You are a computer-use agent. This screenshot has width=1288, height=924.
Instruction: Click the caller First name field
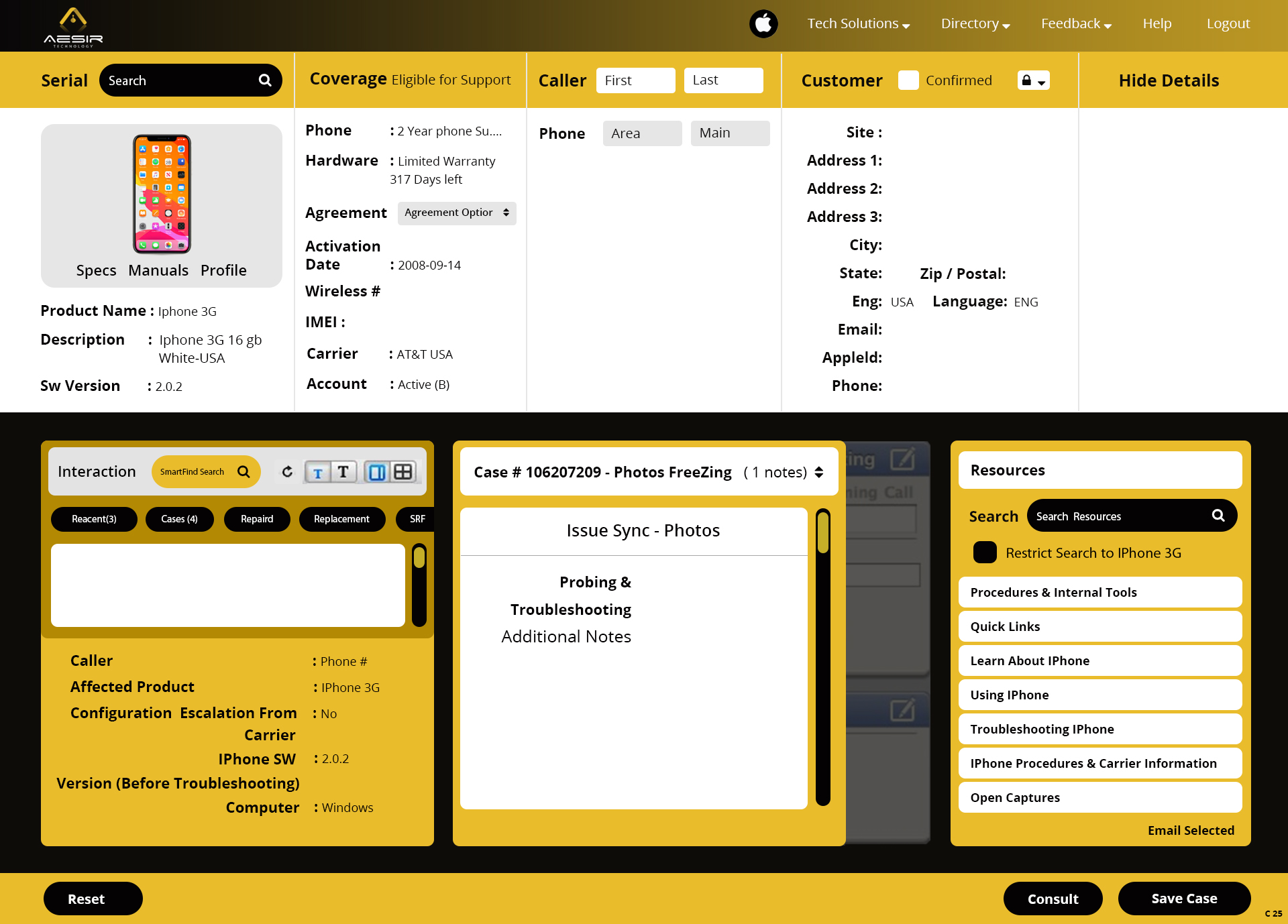click(635, 80)
